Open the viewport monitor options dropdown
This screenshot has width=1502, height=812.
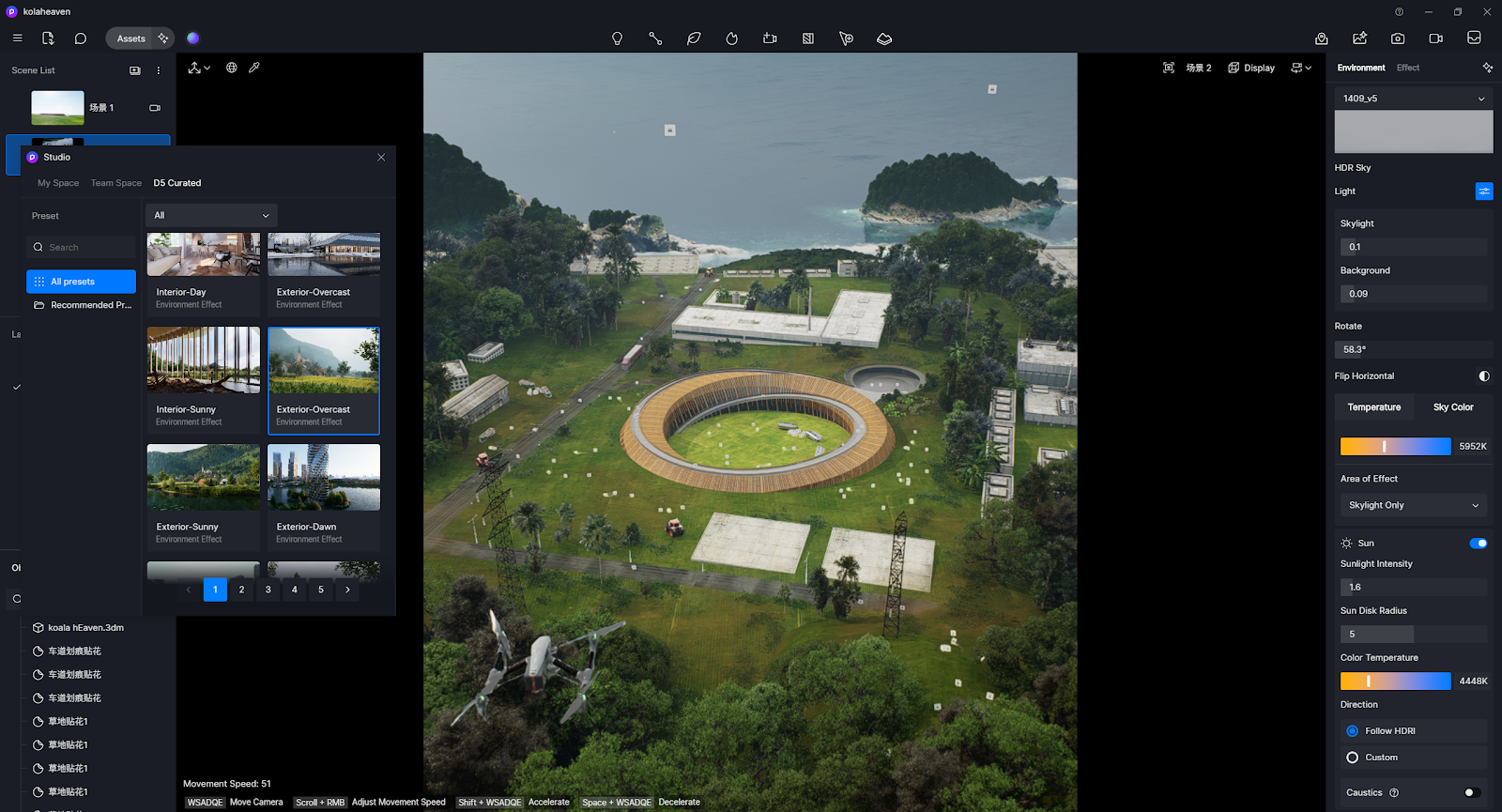[x=1301, y=68]
